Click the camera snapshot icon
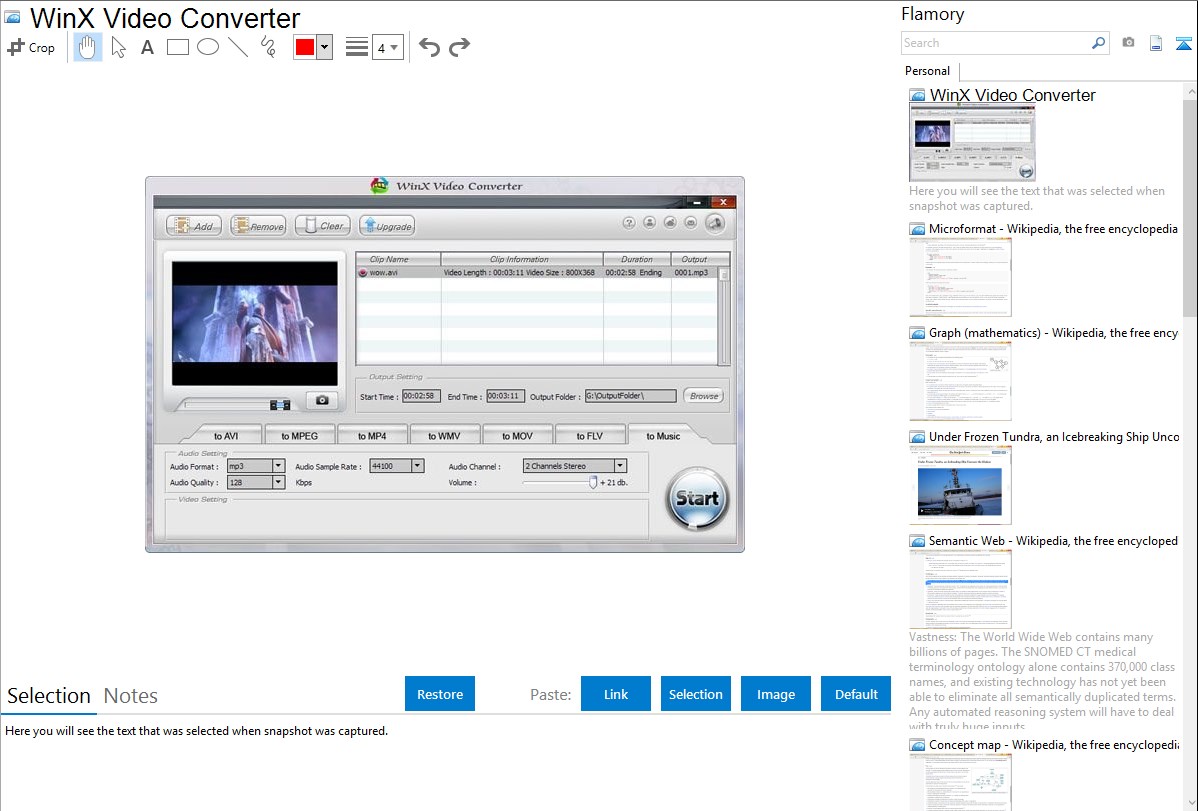Image resolution: width=1198 pixels, height=811 pixels. pyautogui.click(x=1128, y=43)
